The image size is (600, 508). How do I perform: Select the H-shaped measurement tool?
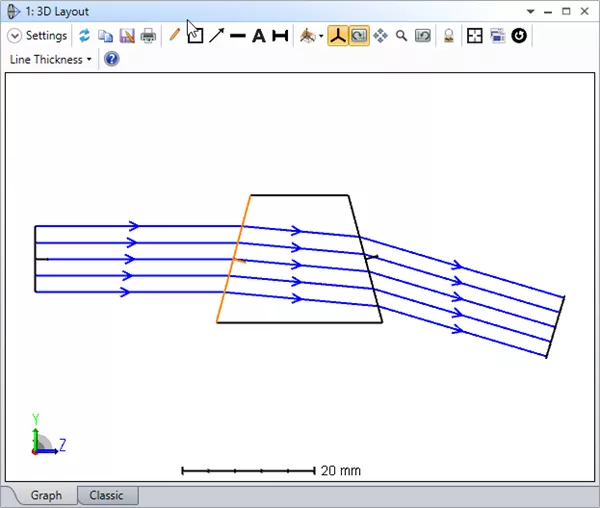(280, 36)
